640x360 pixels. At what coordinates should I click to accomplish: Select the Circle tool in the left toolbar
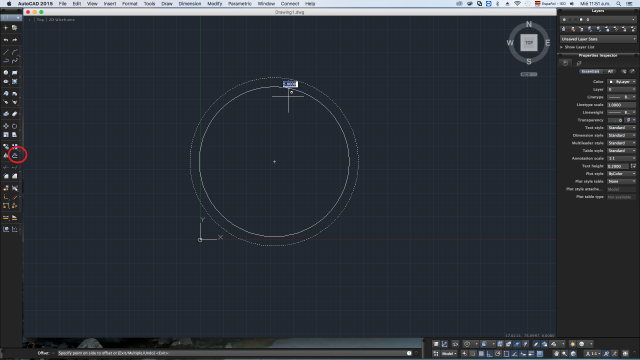click(6, 73)
